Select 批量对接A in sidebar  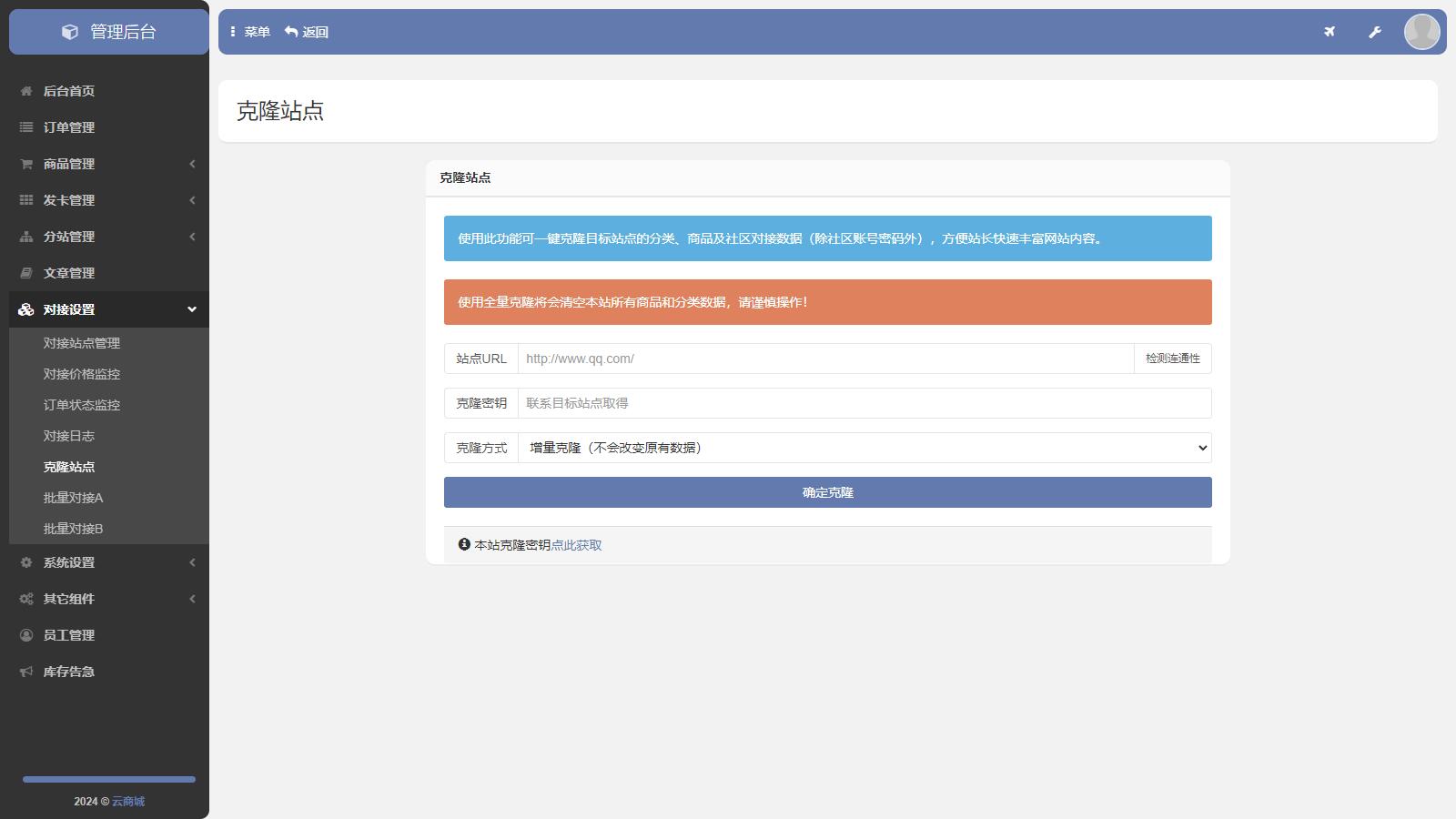(x=73, y=498)
